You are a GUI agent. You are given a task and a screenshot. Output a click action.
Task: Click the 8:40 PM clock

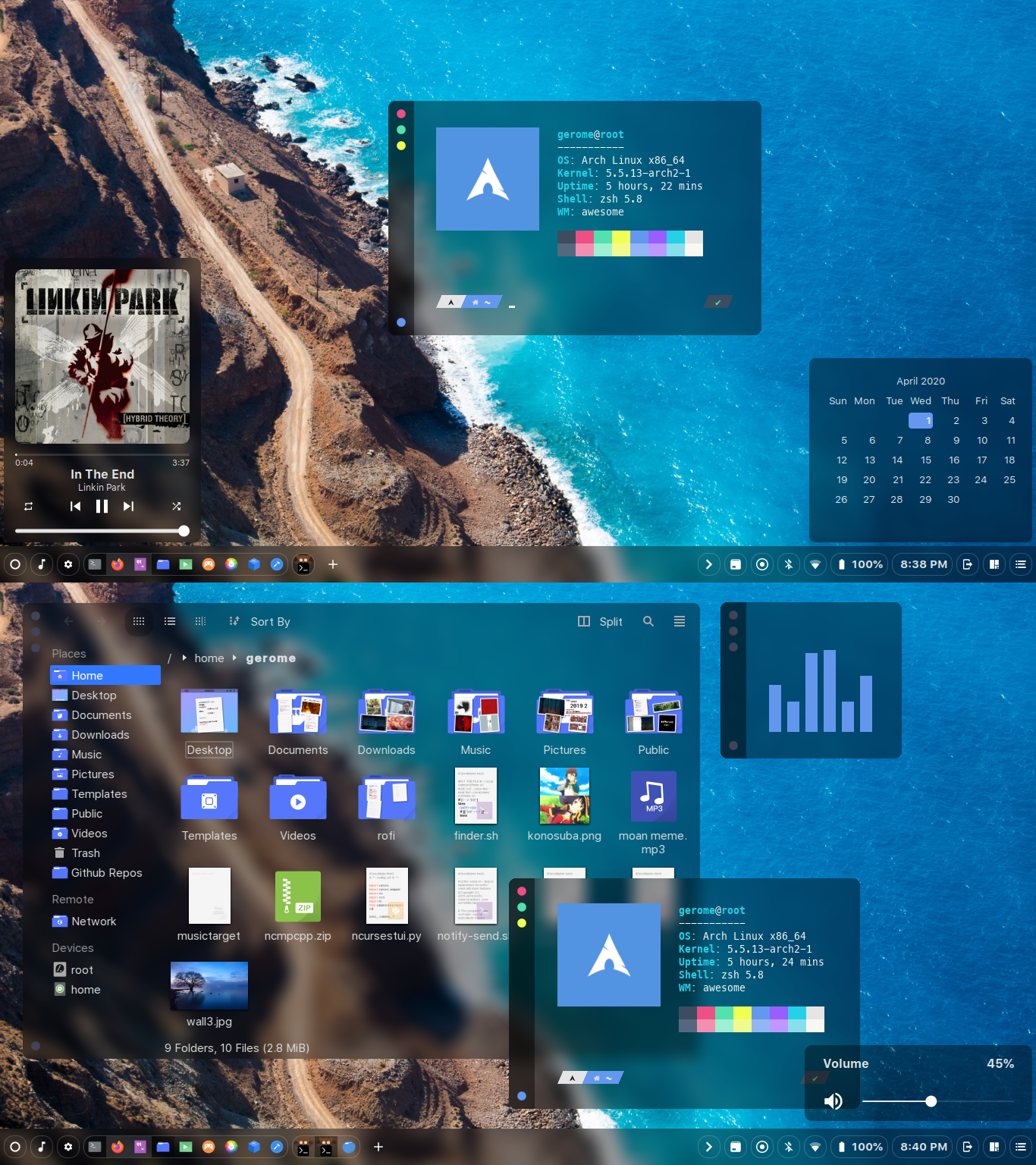coord(924,1147)
